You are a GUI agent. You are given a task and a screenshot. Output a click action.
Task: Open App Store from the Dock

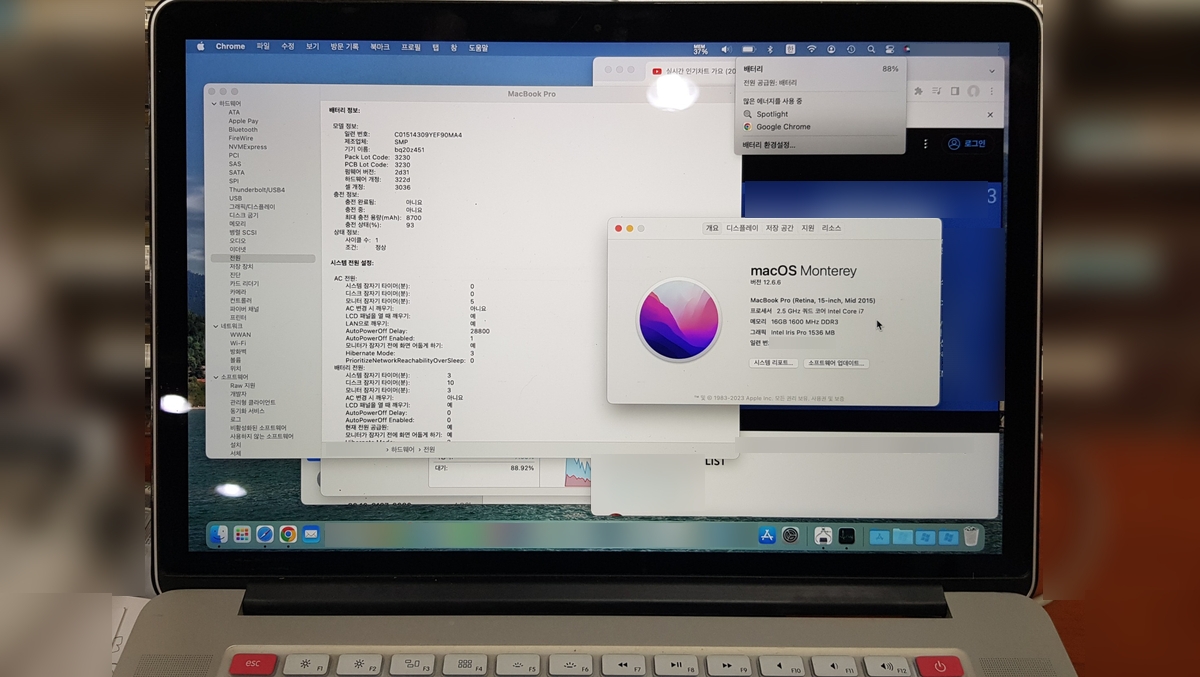[767, 536]
